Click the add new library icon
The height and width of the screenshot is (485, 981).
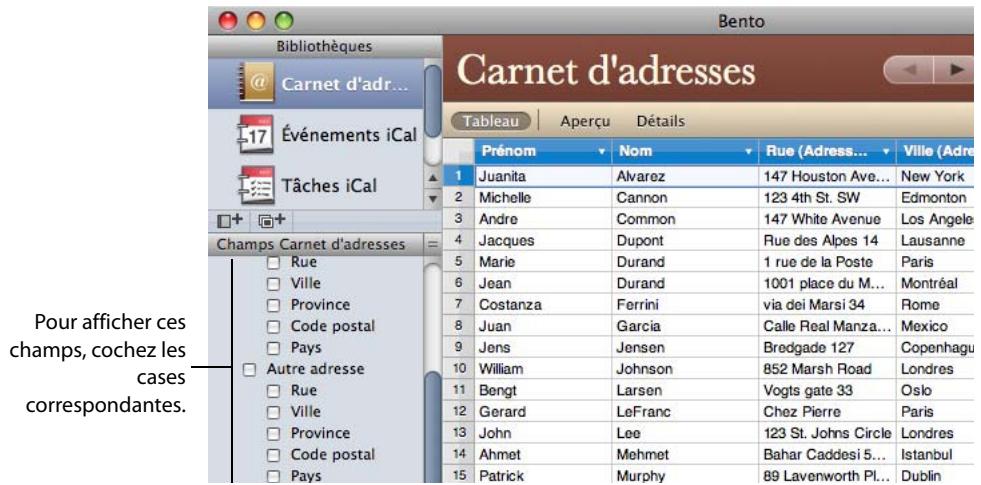tap(230, 220)
